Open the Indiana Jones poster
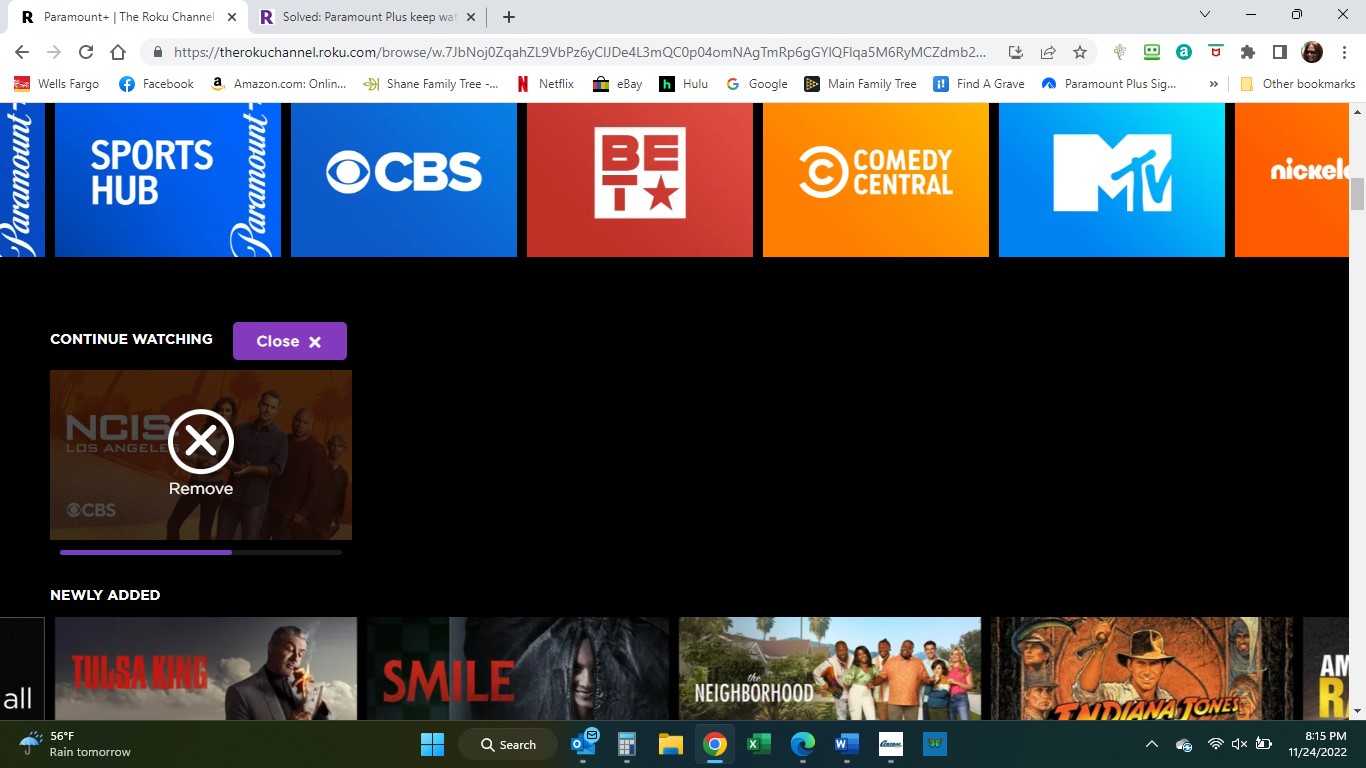Screen dimensions: 1366x768 click(x=1142, y=668)
